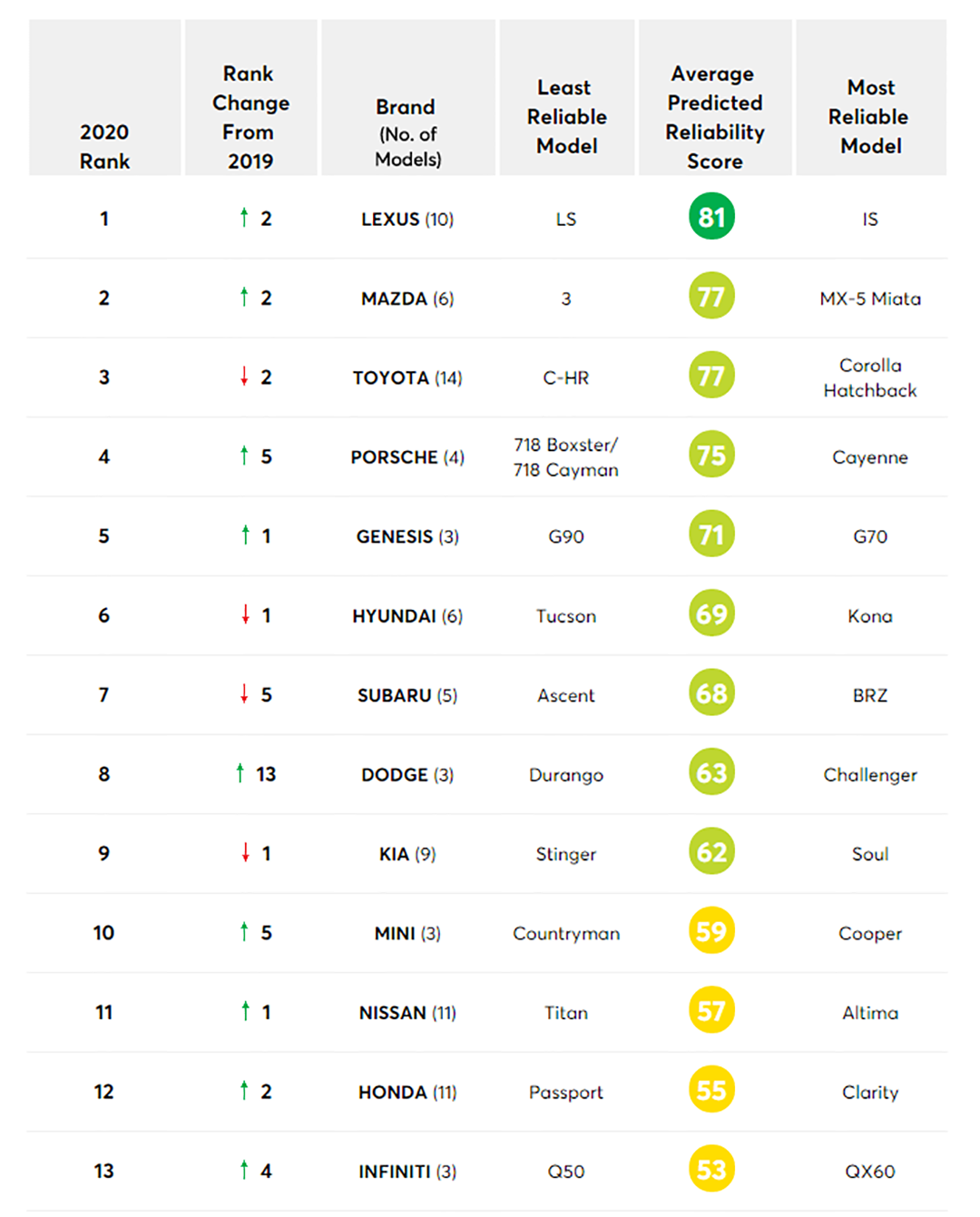
Task: Click the green up arrow in Lexus row
Action: click(x=244, y=218)
